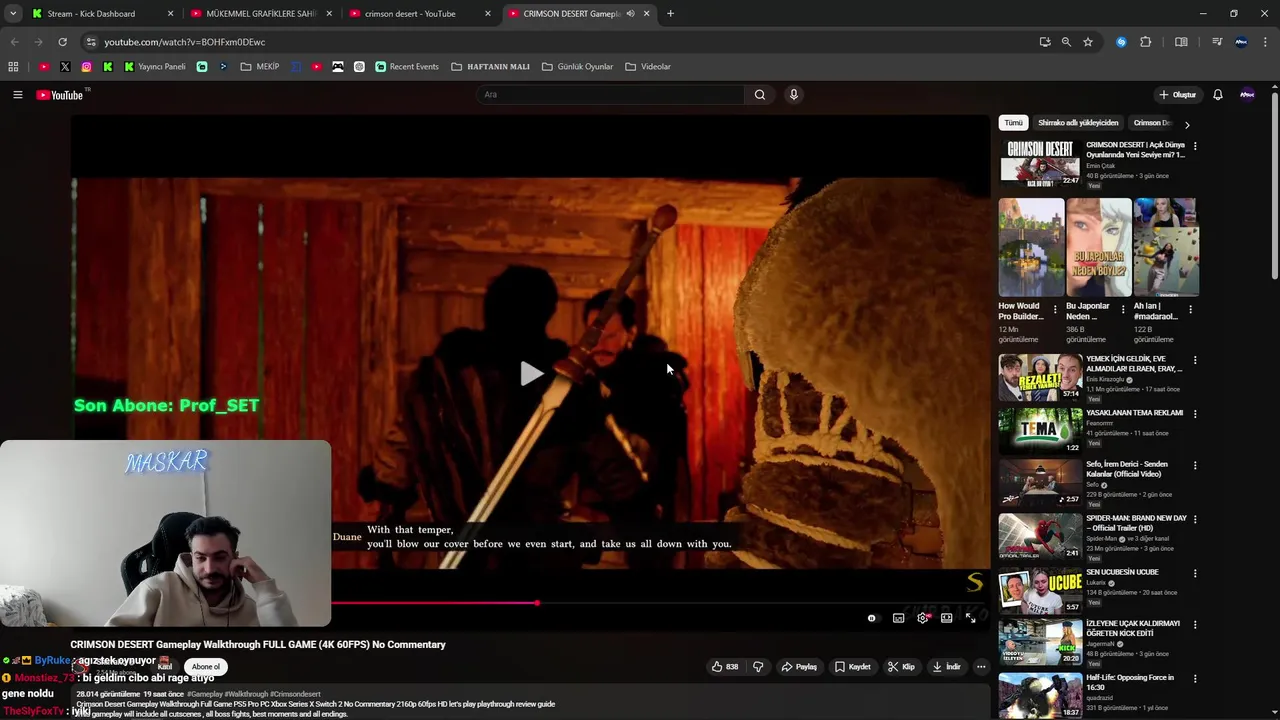Enter fullscreen in the video player
The height and width of the screenshot is (720, 1280).
coord(970,618)
